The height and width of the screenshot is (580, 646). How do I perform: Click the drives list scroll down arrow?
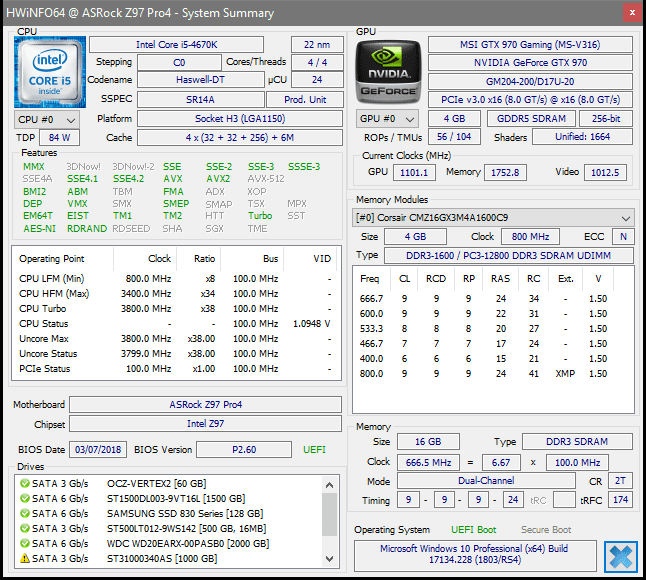(330, 558)
